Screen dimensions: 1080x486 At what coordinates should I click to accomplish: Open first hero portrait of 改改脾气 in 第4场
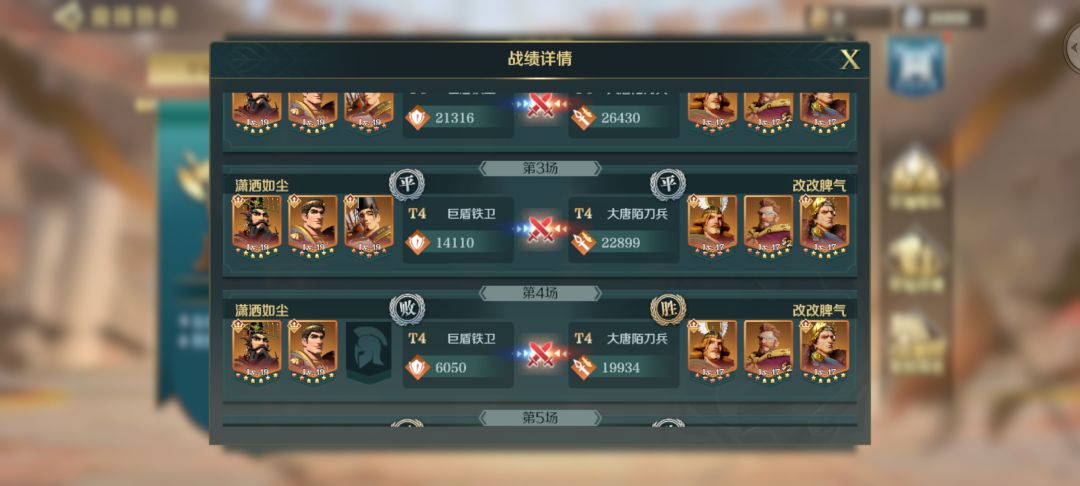point(712,352)
